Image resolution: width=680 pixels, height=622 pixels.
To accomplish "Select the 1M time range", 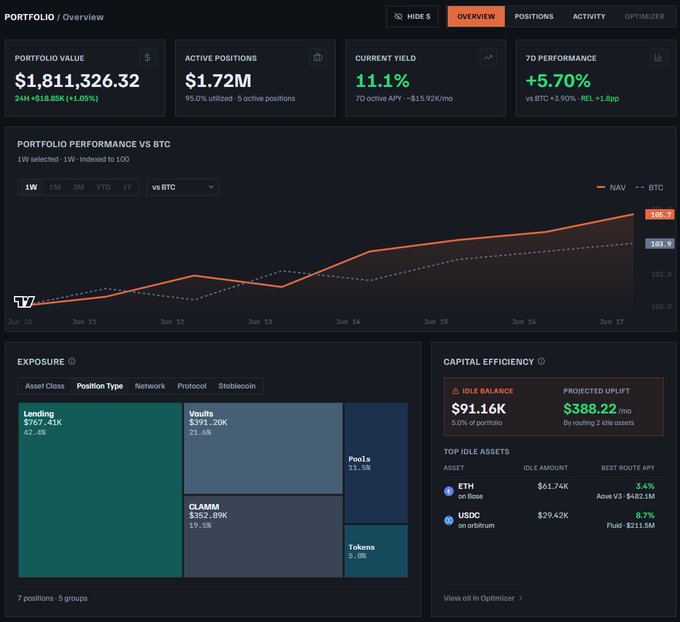I will [55, 187].
